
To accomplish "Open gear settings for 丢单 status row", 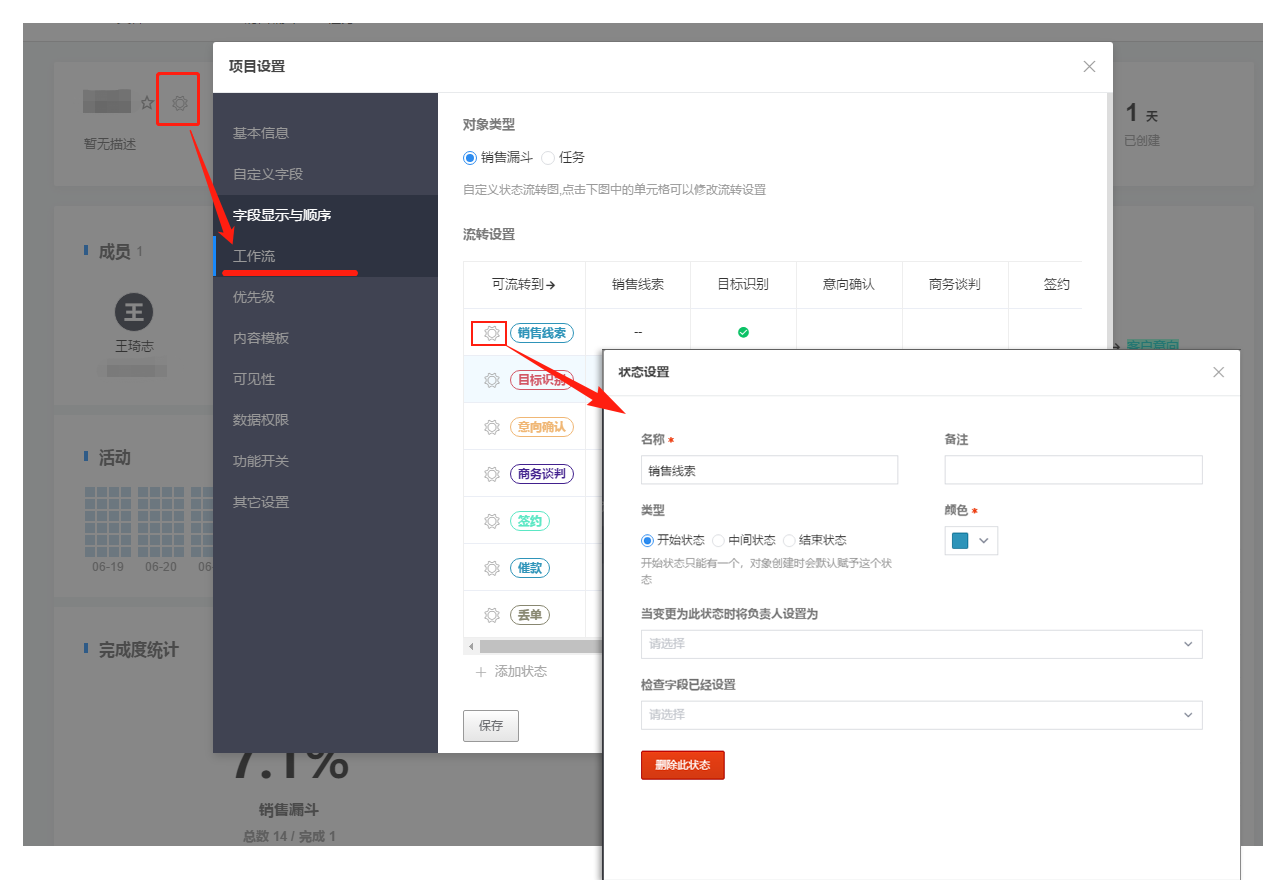I will click(x=491, y=615).
